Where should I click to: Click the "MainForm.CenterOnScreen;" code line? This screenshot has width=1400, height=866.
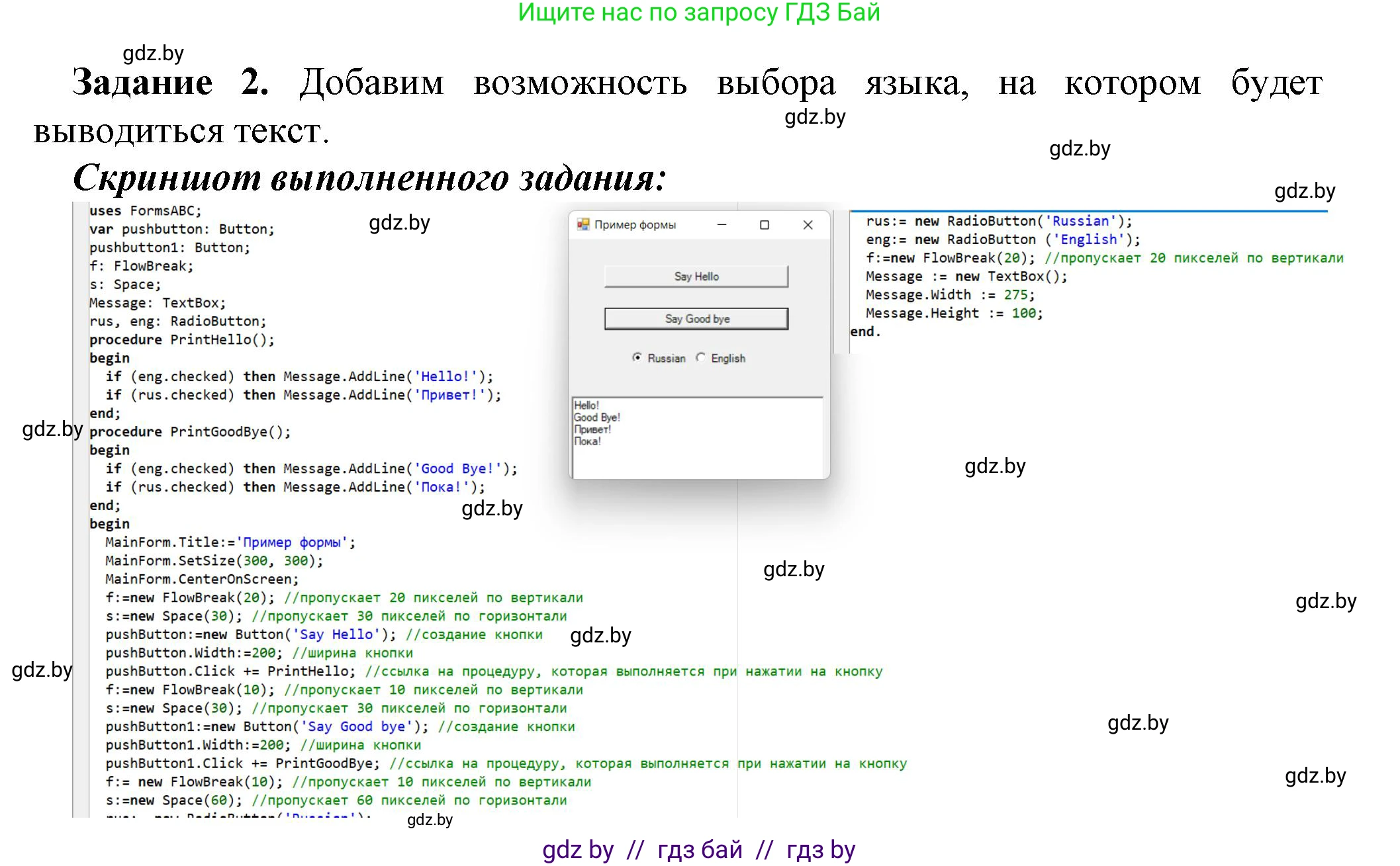[x=202, y=580]
